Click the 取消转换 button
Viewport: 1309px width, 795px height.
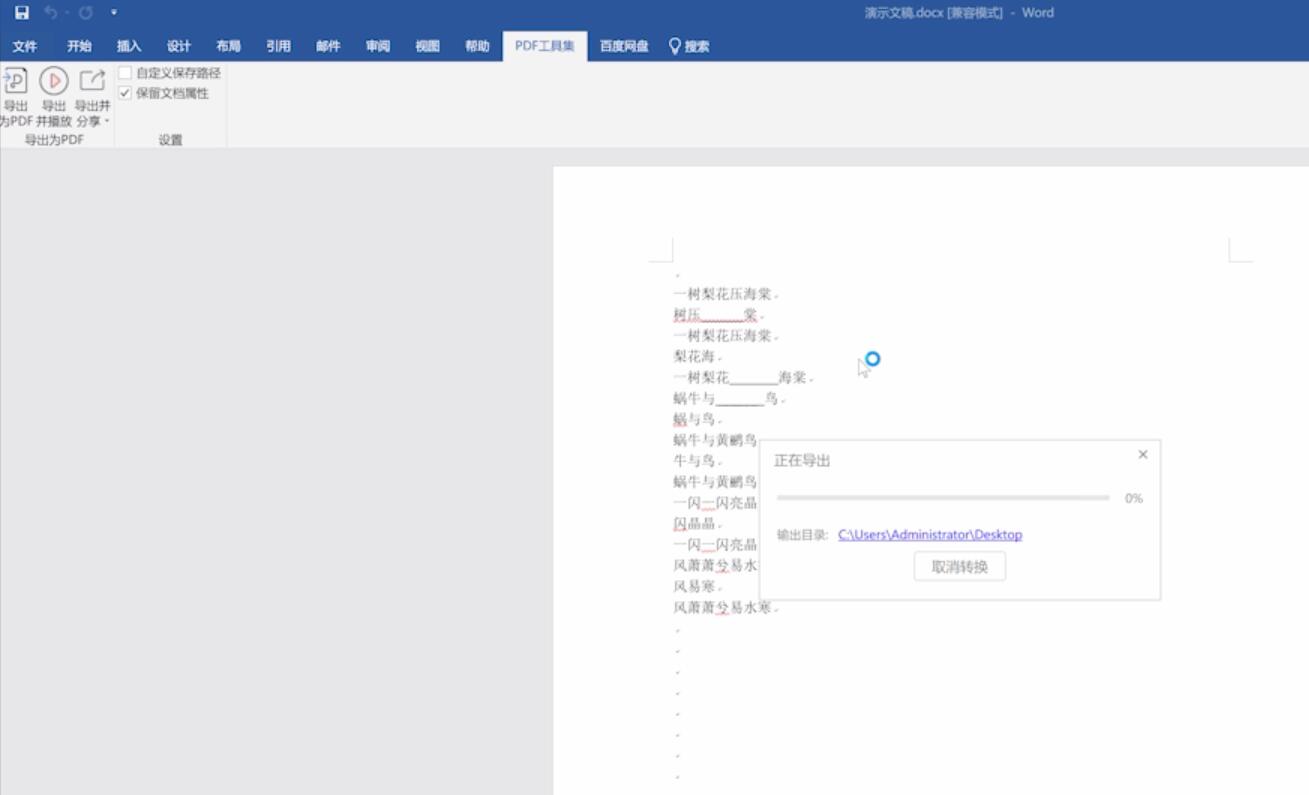pyautogui.click(x=960, y=567)
